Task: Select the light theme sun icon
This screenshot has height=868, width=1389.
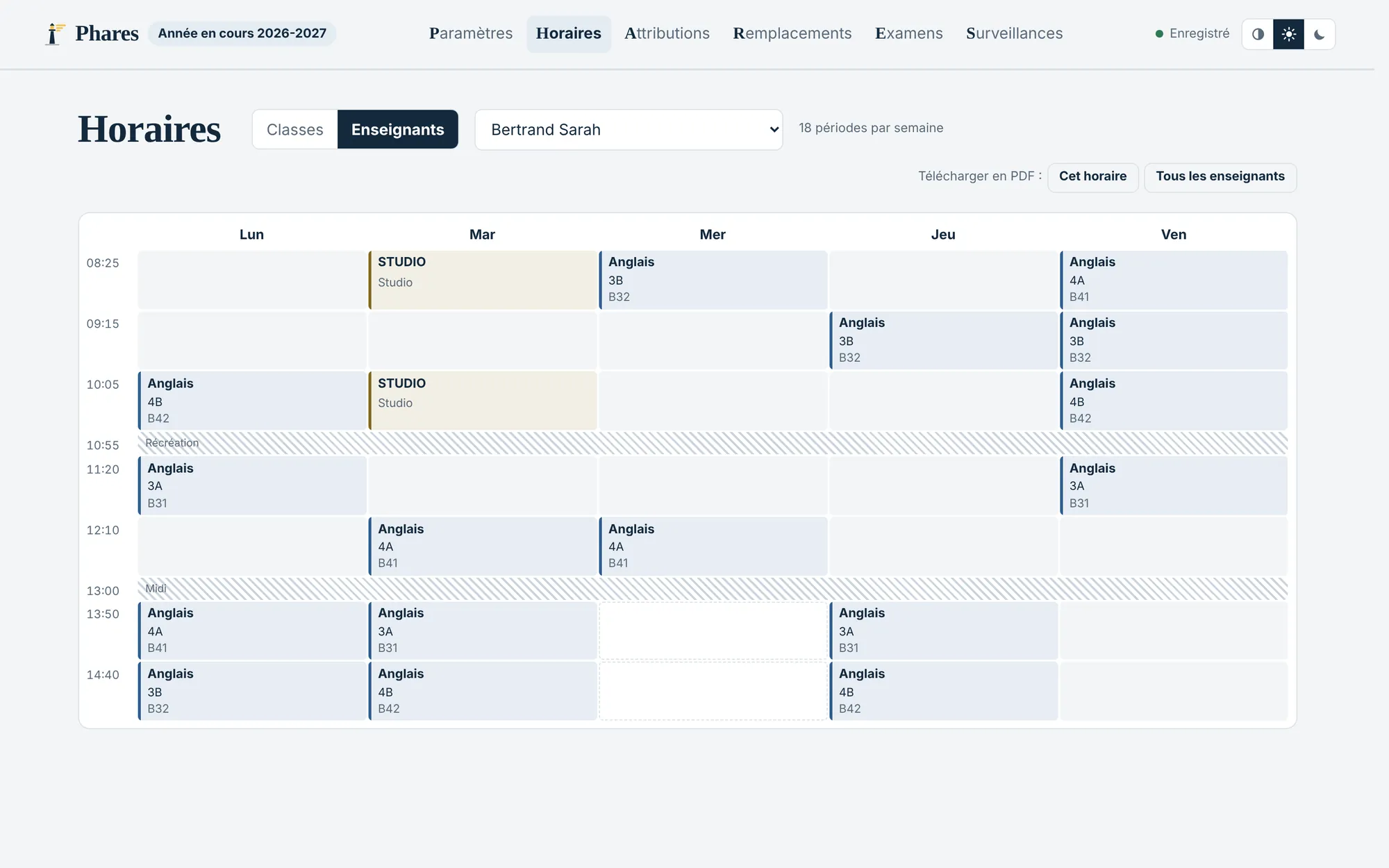Action: point(1288,34)
